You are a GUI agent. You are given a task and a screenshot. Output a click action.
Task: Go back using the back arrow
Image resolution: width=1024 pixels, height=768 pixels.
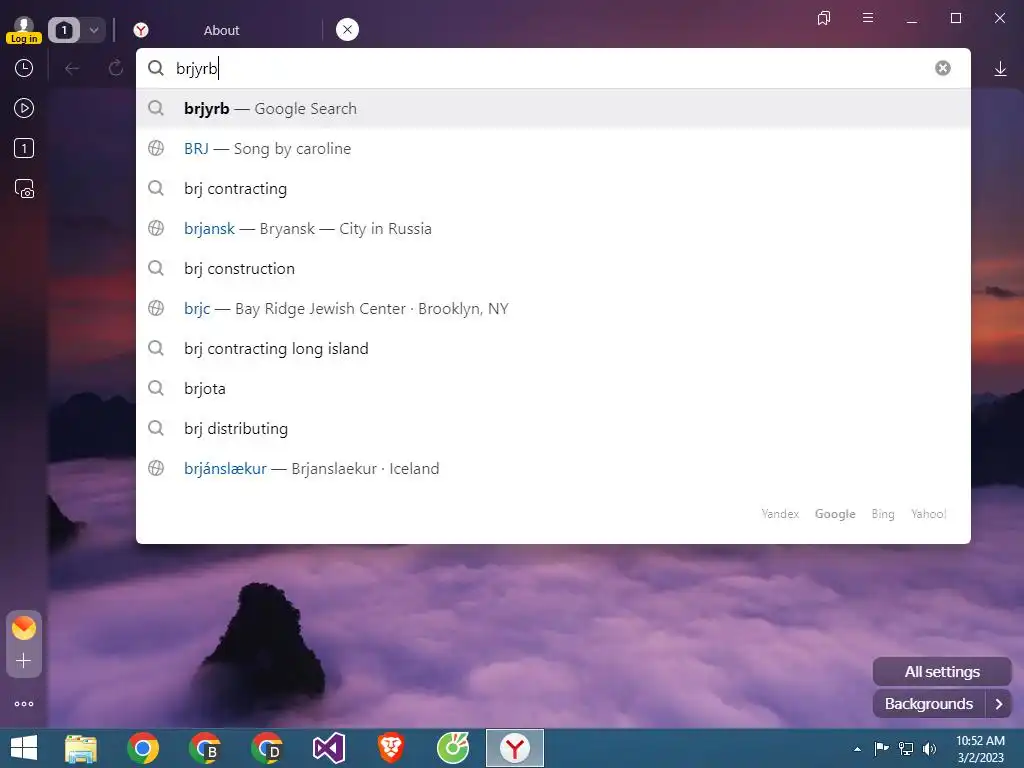click(72, 68)
